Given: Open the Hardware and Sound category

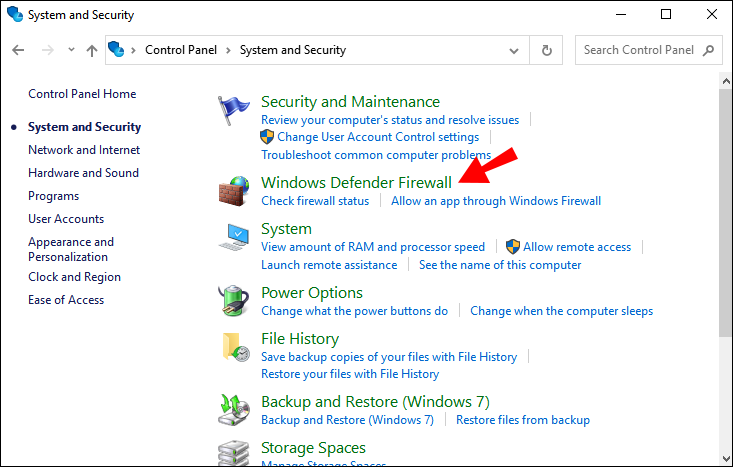Looking at the screenshot, I should pyautogui.click(x=84, y=172).
